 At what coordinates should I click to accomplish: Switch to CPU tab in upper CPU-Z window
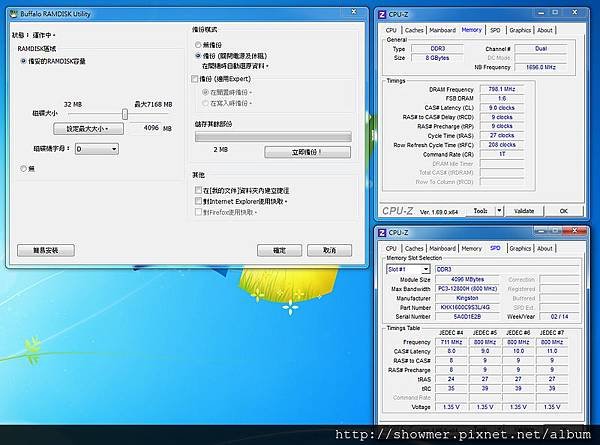pos(391,30)
